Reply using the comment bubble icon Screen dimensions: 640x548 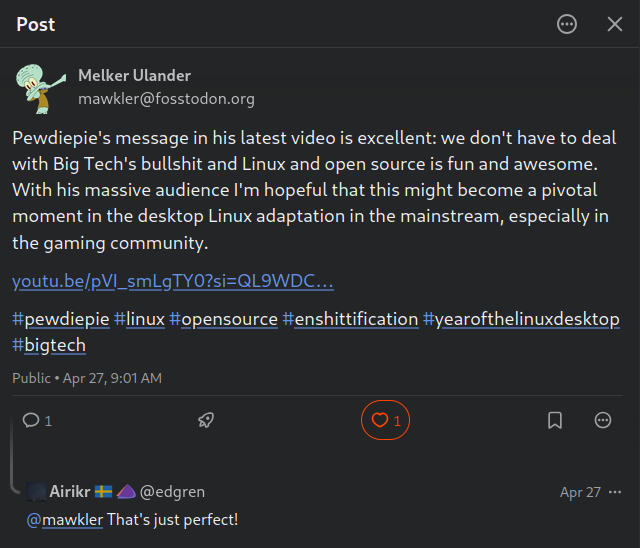[31, 420]
